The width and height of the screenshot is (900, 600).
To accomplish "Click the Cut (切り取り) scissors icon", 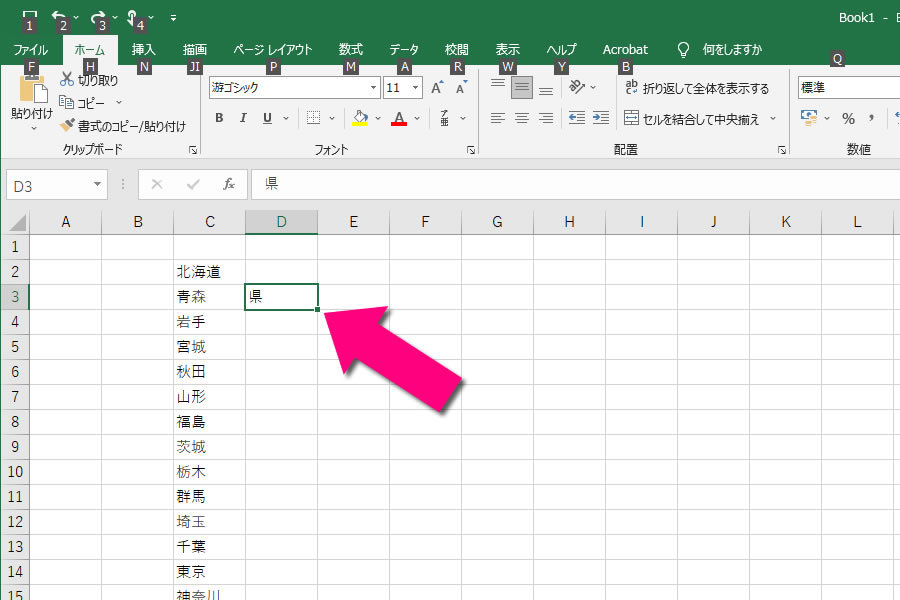I will (x=67, y=80).
